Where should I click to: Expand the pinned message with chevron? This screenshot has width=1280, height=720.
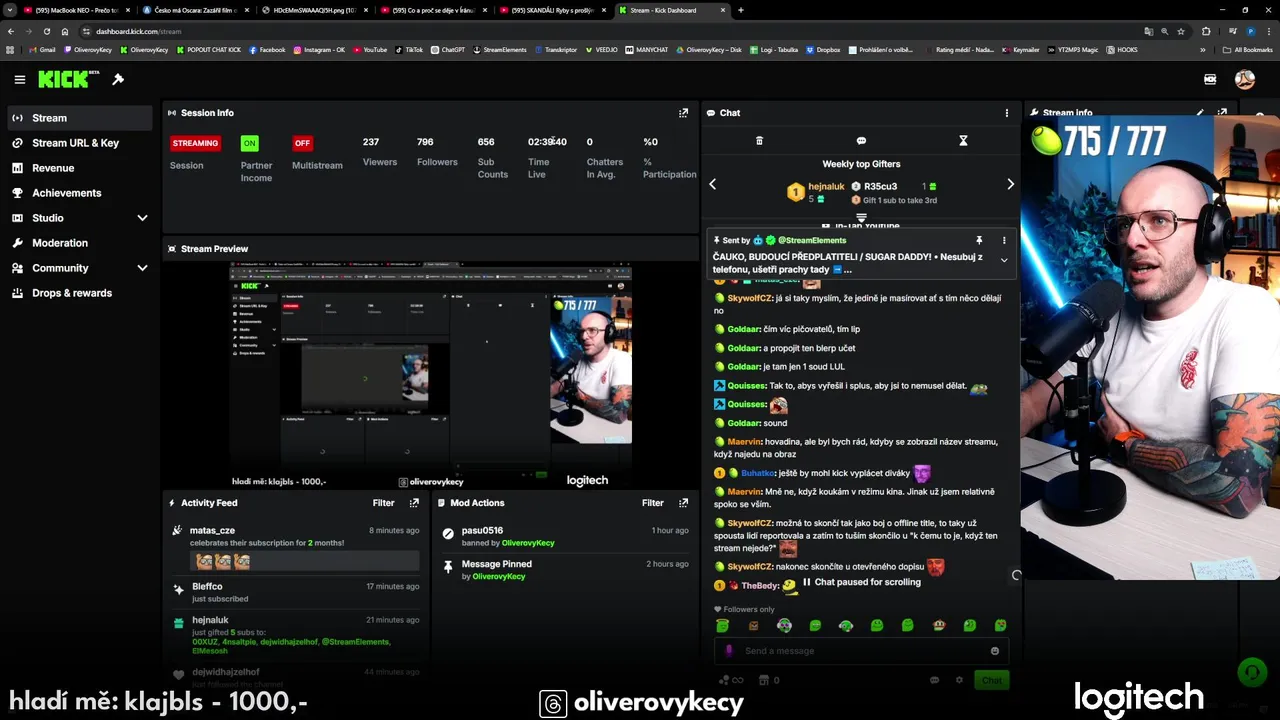1004,260
